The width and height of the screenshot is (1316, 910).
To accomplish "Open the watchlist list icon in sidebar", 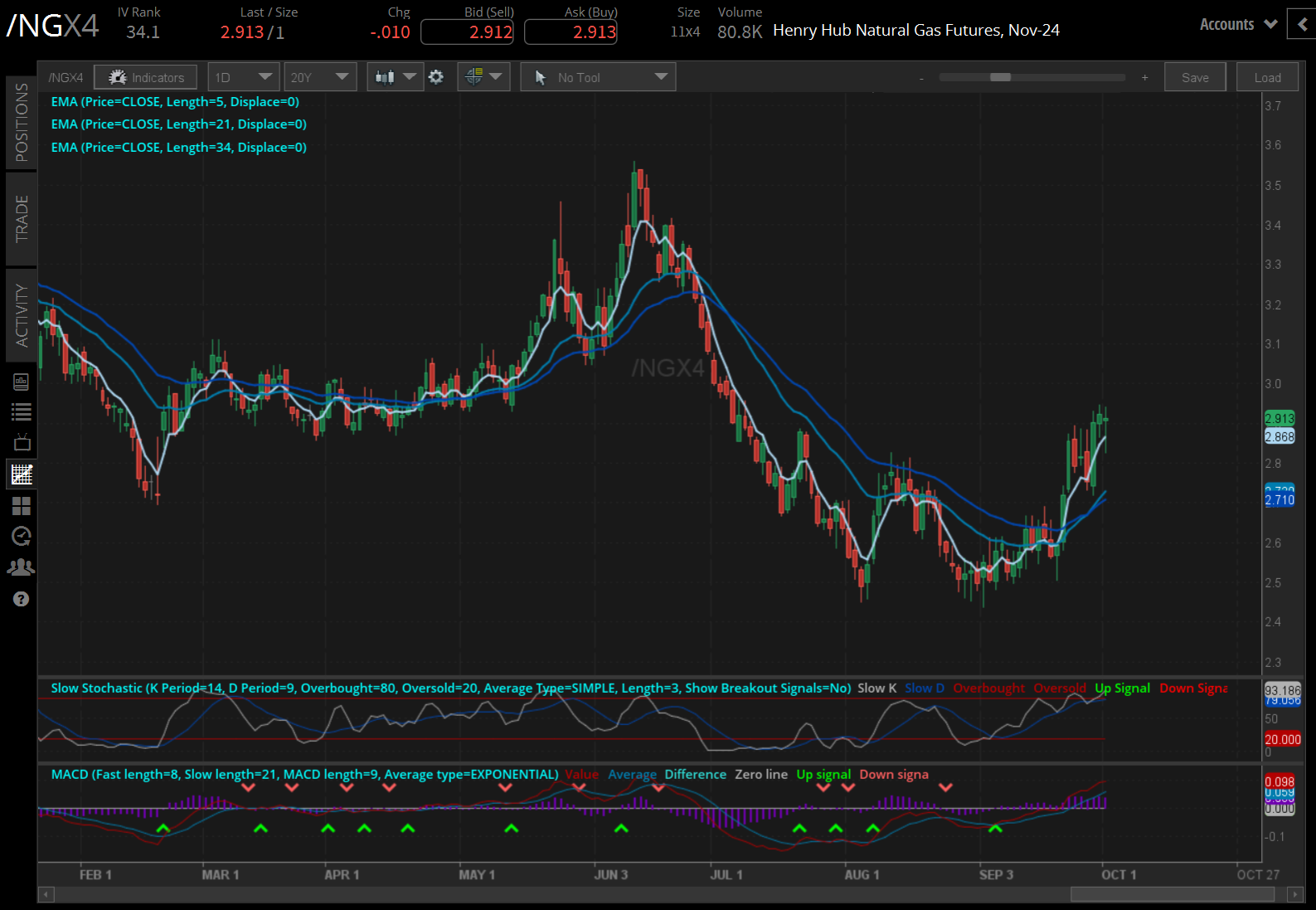I will 21,411.
